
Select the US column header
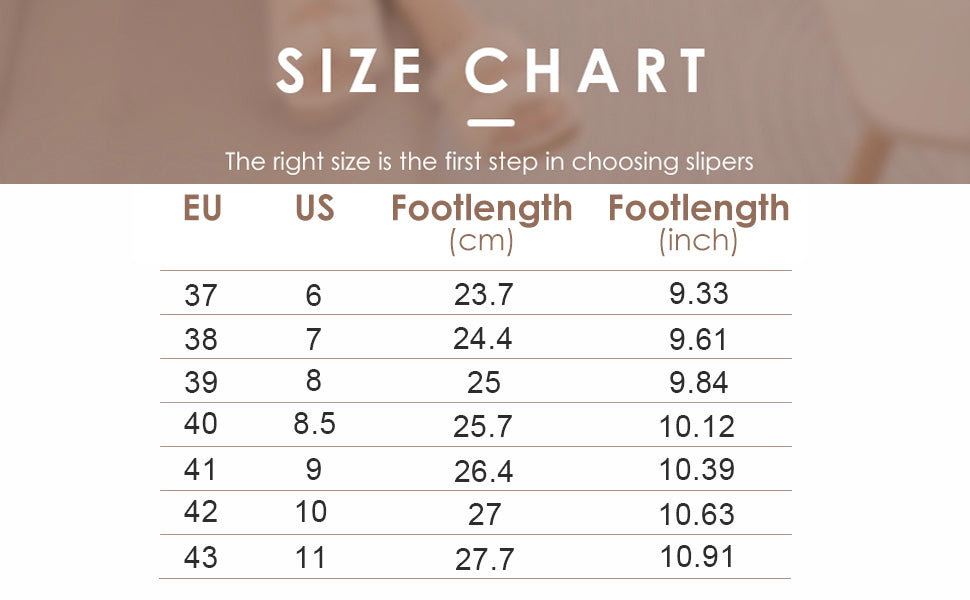tap(314, 208)
